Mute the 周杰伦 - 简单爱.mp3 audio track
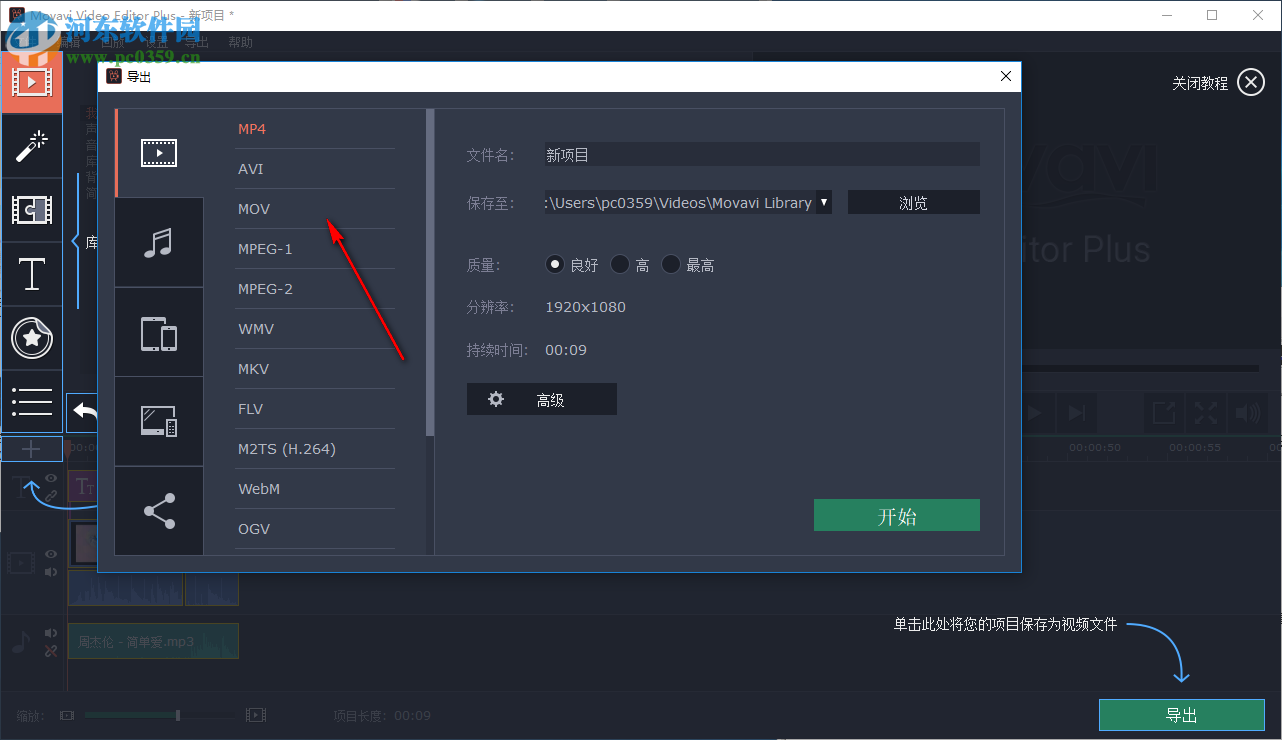The width and height of the screenshot is (1282, 740). [x=50, y=631]
